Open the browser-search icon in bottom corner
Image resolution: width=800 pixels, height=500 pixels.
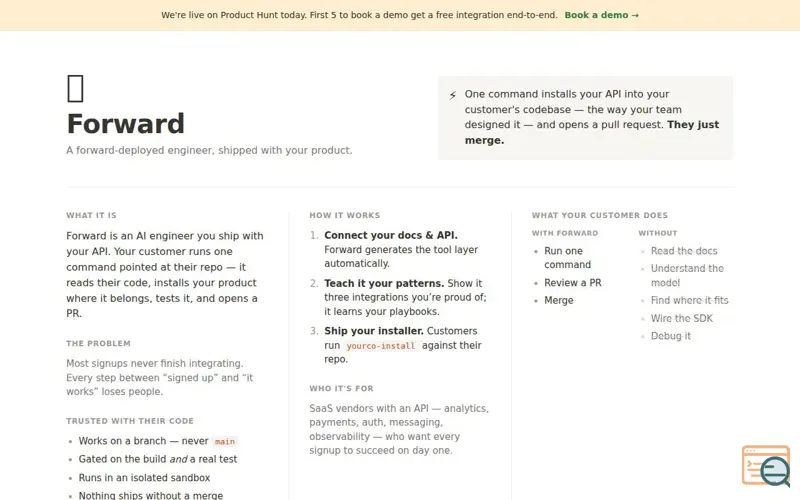pyautogui.click(x=766, y=465)
